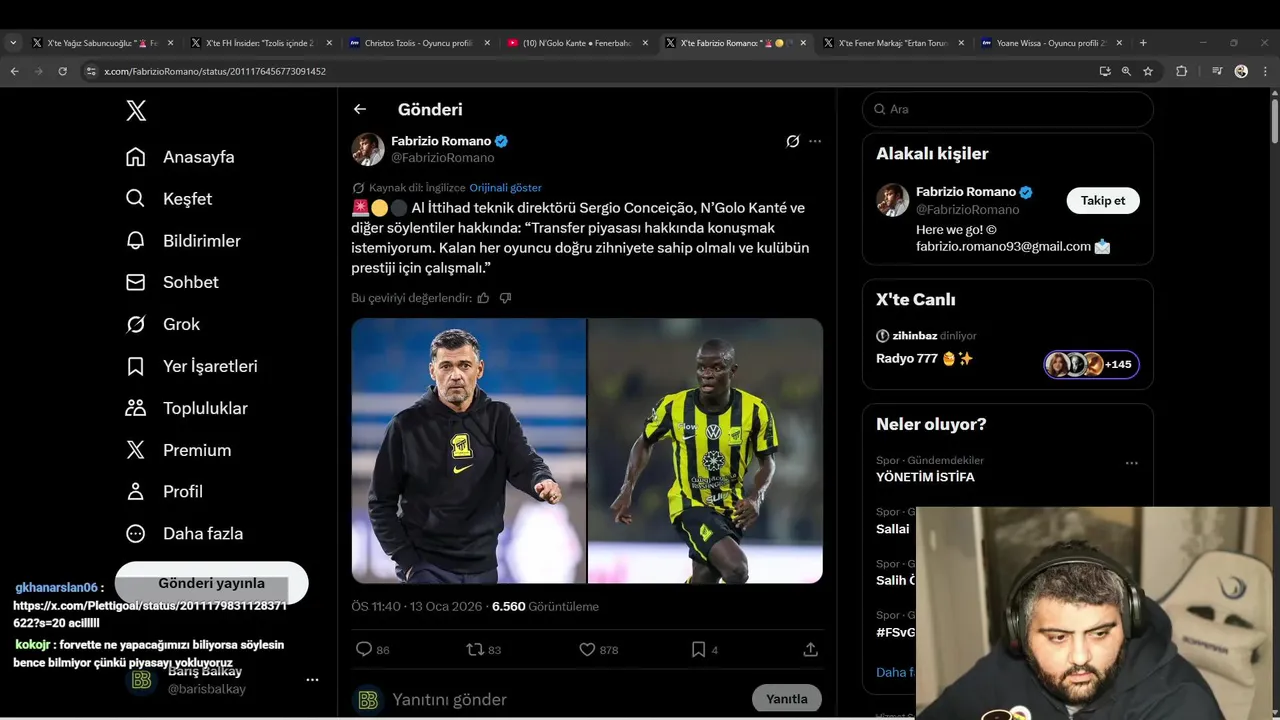Go back with Gönderi arrow

pyautogui.click(x=360, y=109)
